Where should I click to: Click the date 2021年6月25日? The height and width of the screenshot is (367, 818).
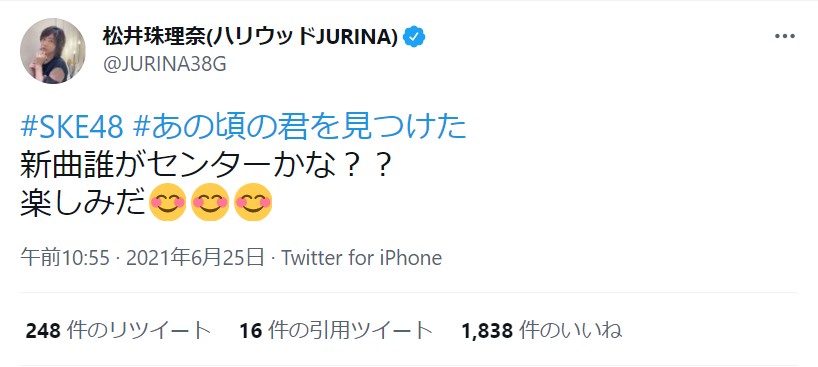coord(196,258)
